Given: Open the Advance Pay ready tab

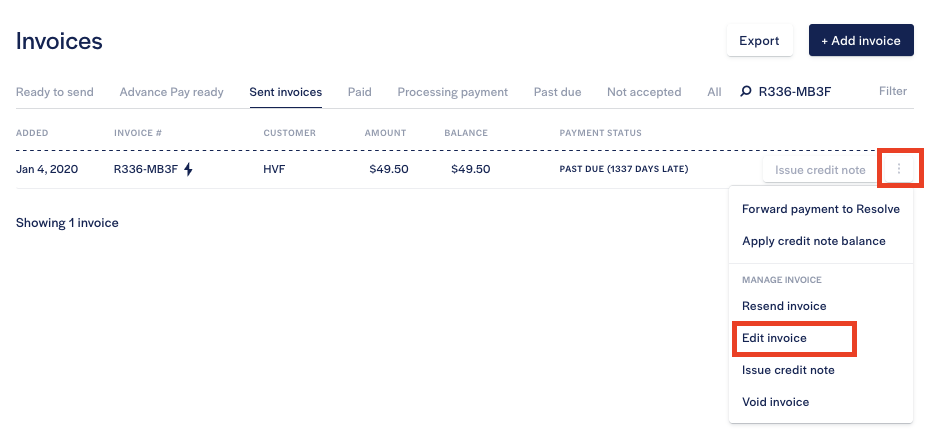Looking at the screenshot, I should (x=171, y=92).
